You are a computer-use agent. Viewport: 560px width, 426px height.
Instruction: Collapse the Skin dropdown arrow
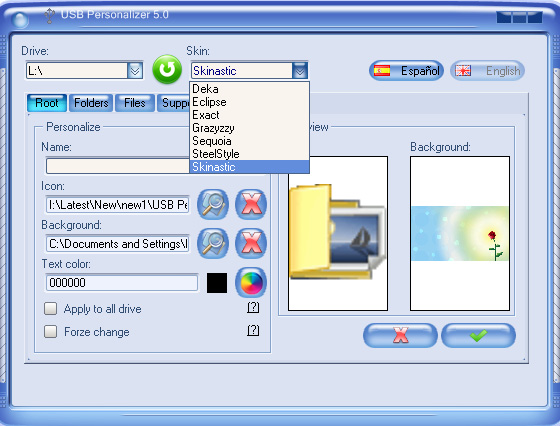300,71
